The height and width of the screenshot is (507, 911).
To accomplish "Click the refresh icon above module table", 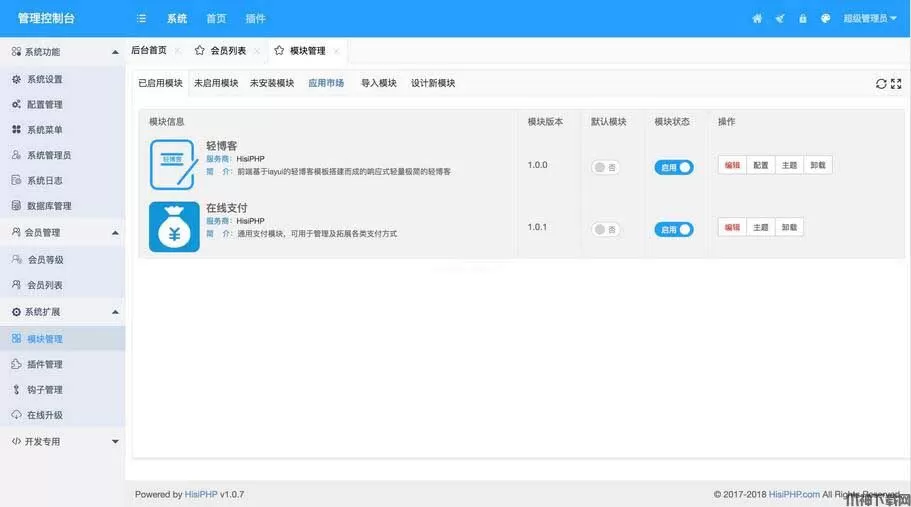I will point(881,84).
